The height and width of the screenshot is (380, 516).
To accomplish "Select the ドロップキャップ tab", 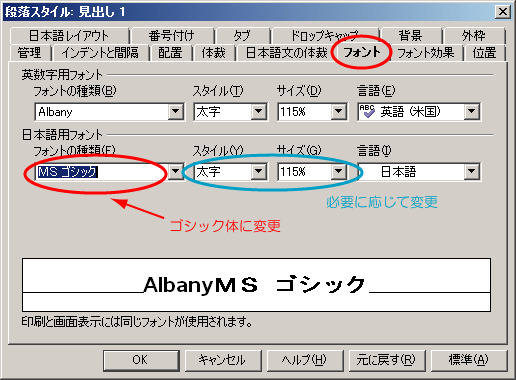I will (x=325, y=36).
